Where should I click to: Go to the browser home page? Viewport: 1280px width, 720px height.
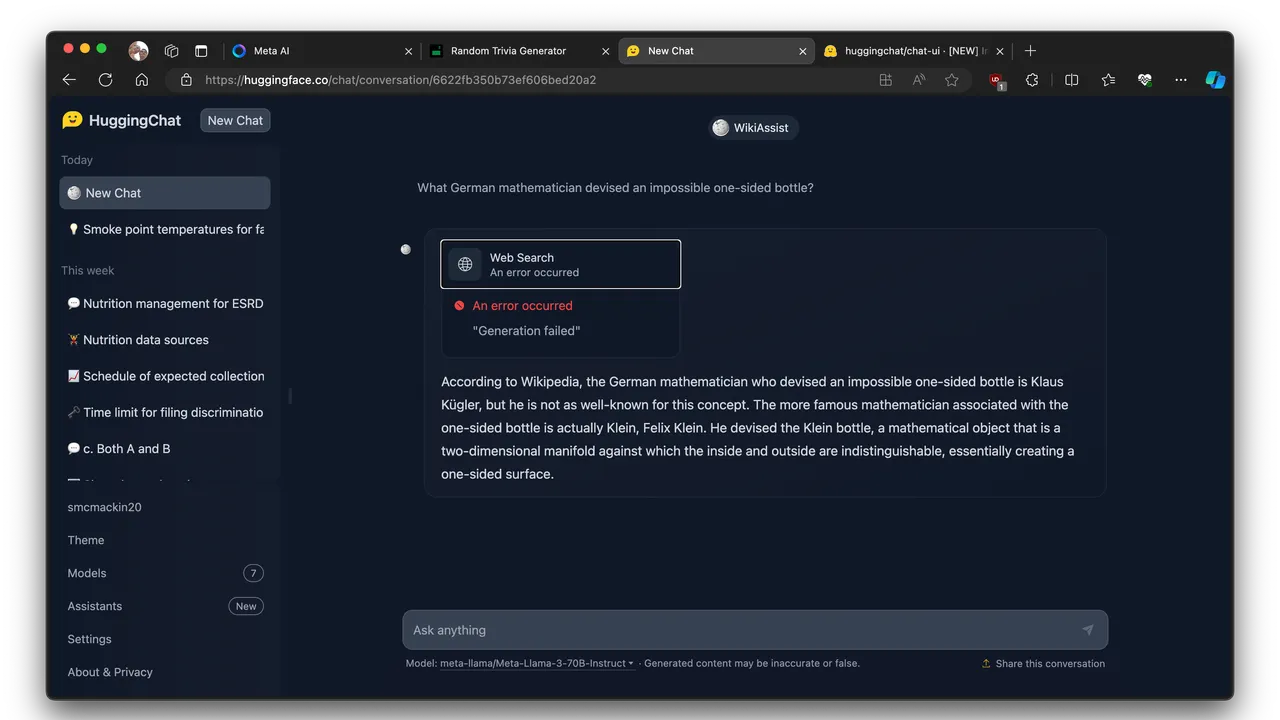coord(142,80)
